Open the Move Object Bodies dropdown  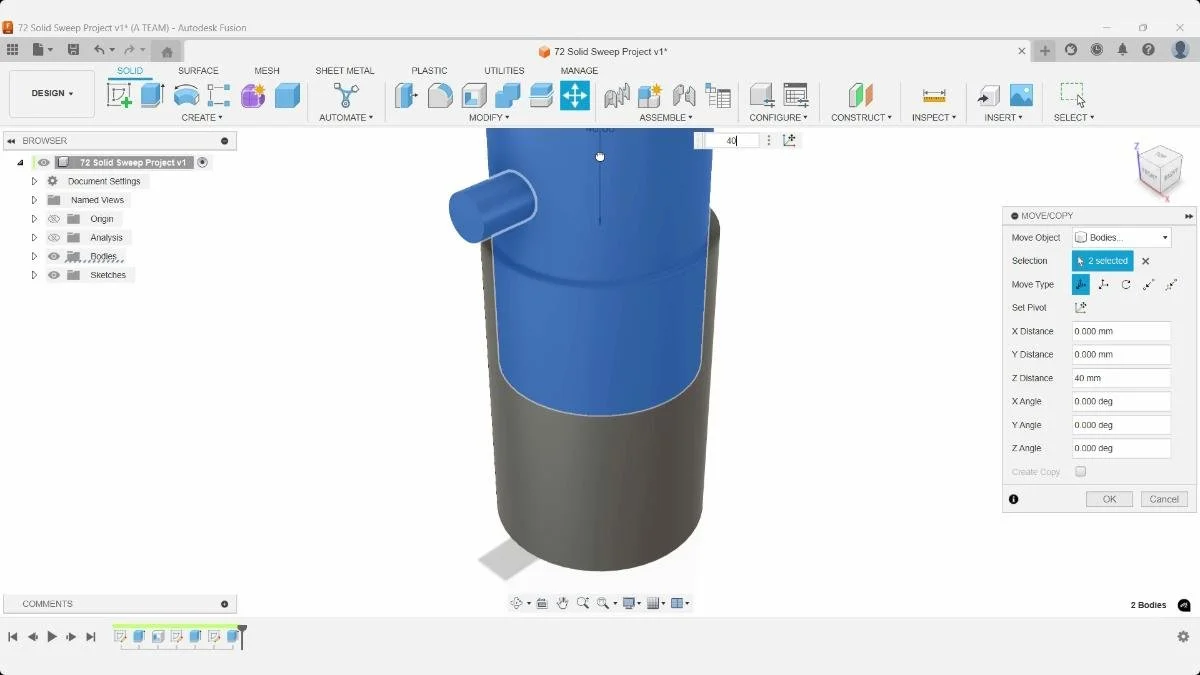[x=1121, y=238]
